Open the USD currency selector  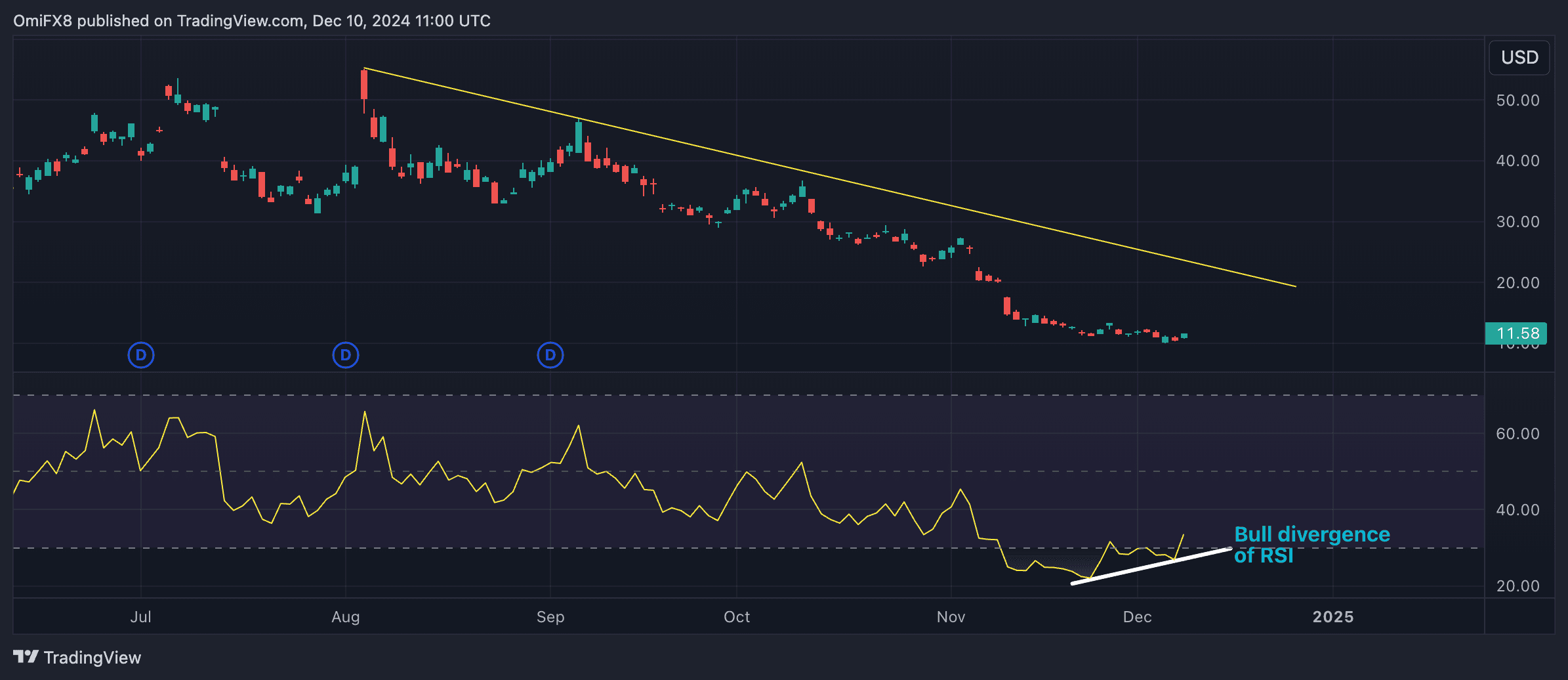[1519, 58]
